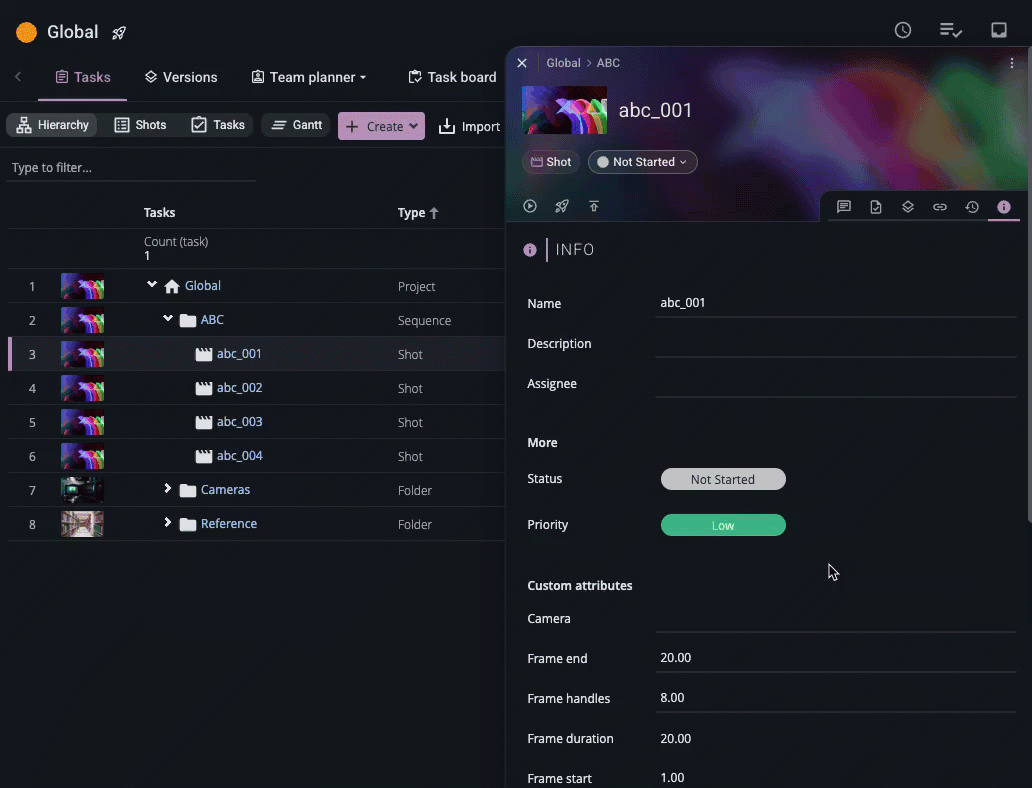Open the Task board tab
The height and width of the screenshot is (788, 1032).
coord(452,77)
